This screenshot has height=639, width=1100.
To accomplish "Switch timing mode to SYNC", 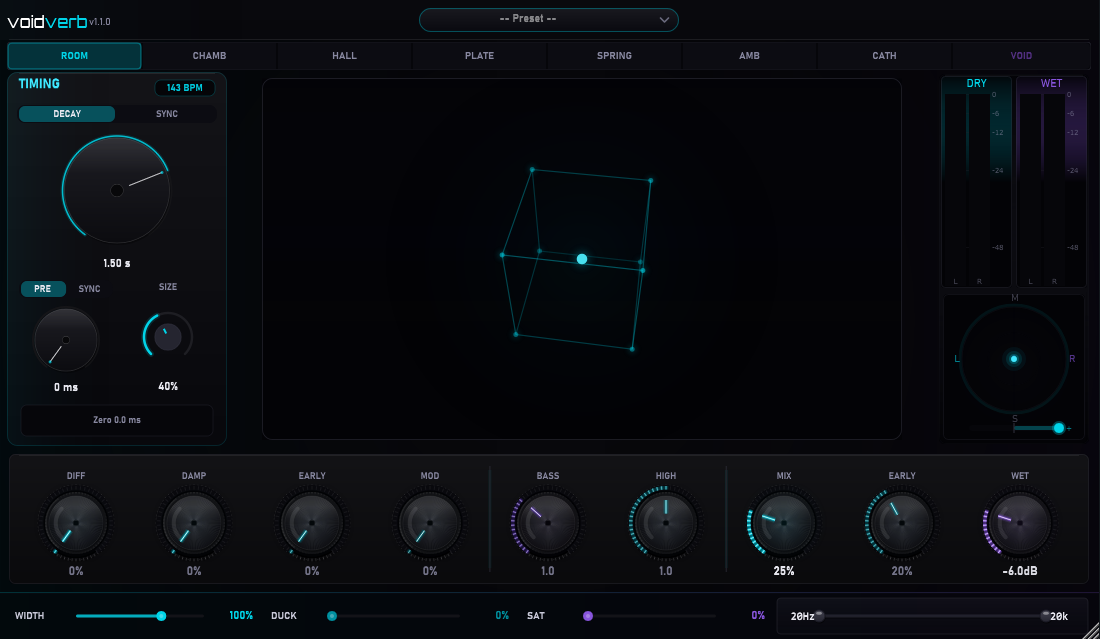I will tap(166, 113).
